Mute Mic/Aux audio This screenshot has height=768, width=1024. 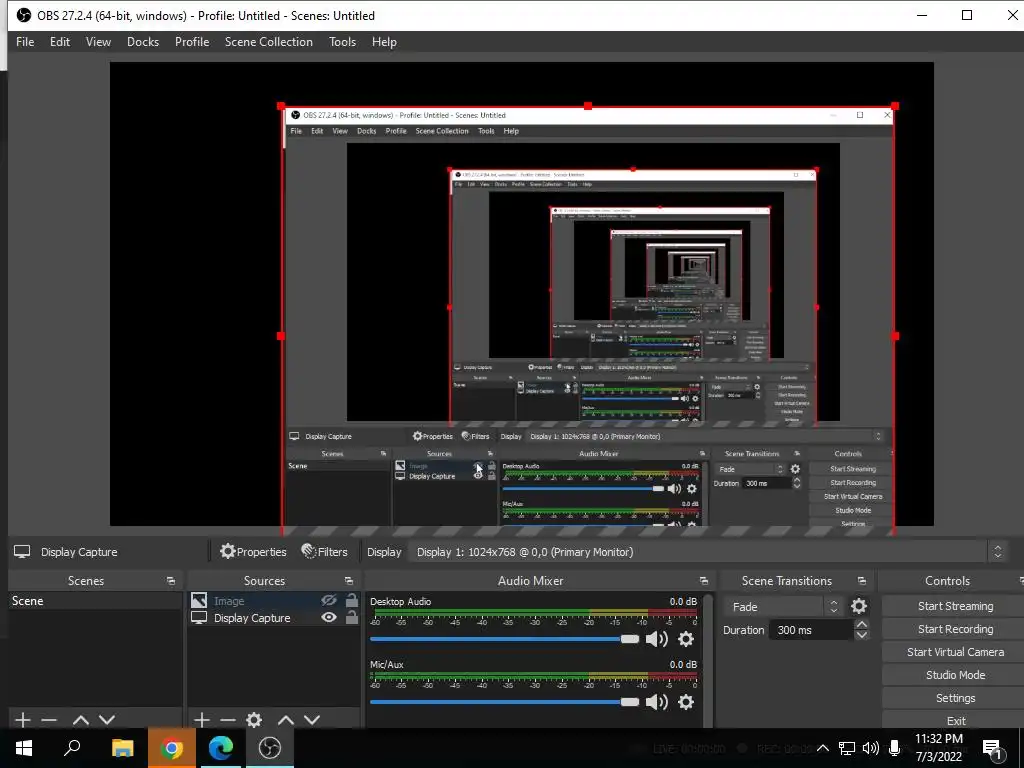click(657, 701)
